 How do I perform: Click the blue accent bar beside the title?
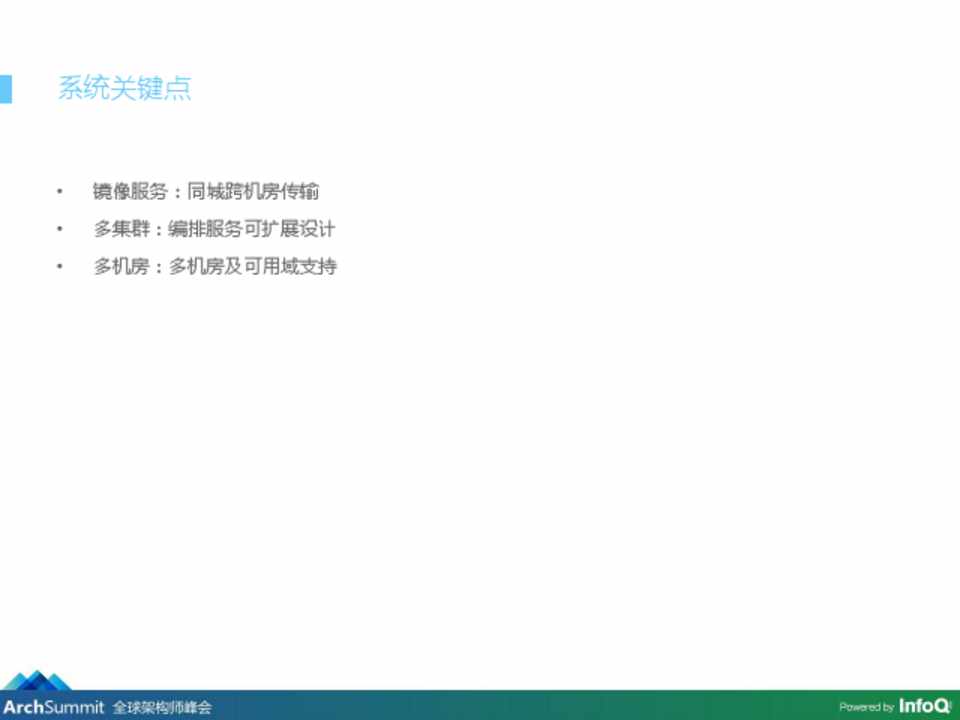5,88
